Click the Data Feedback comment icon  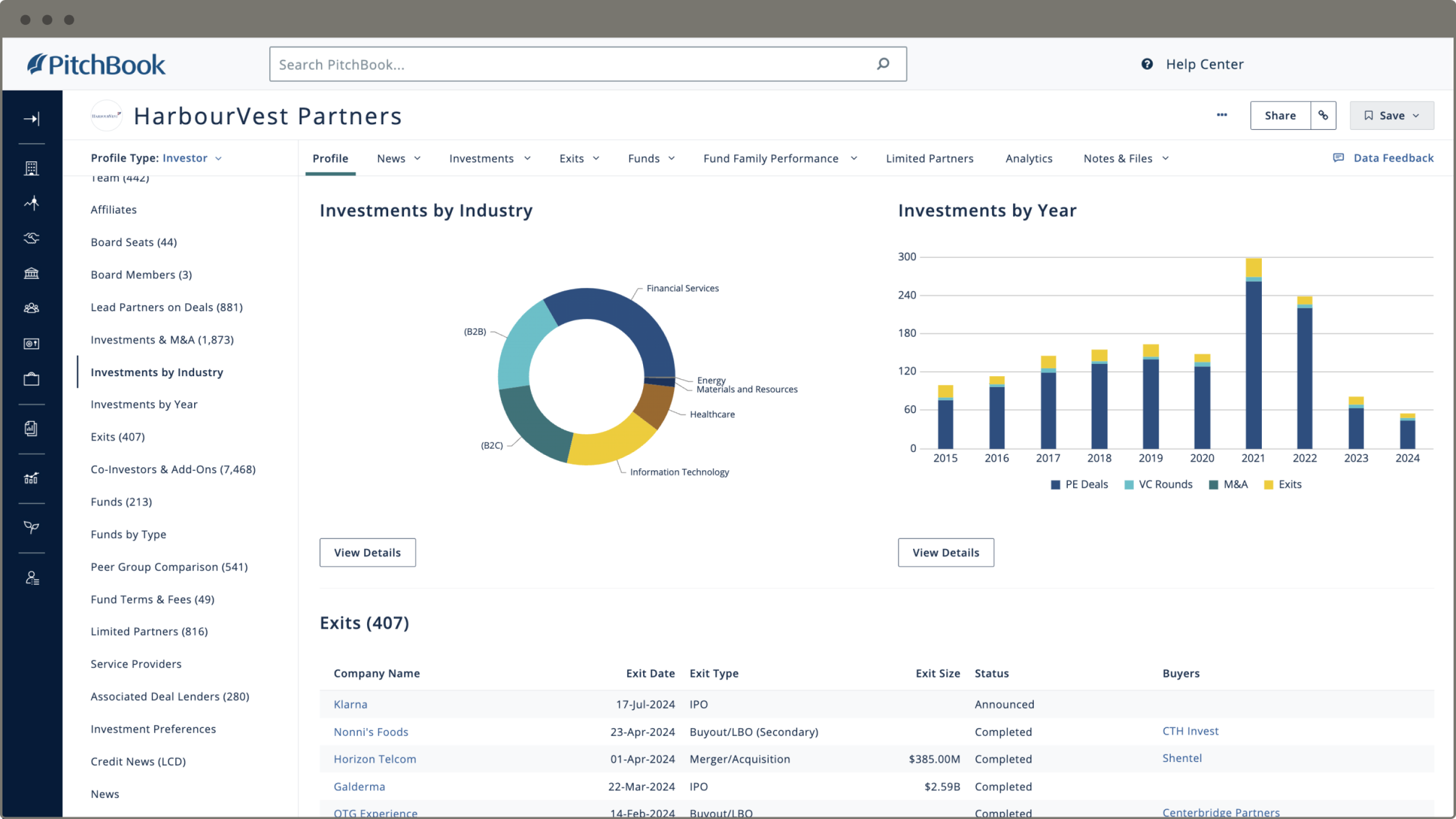pyautogui.click(x=1338, y=158)
